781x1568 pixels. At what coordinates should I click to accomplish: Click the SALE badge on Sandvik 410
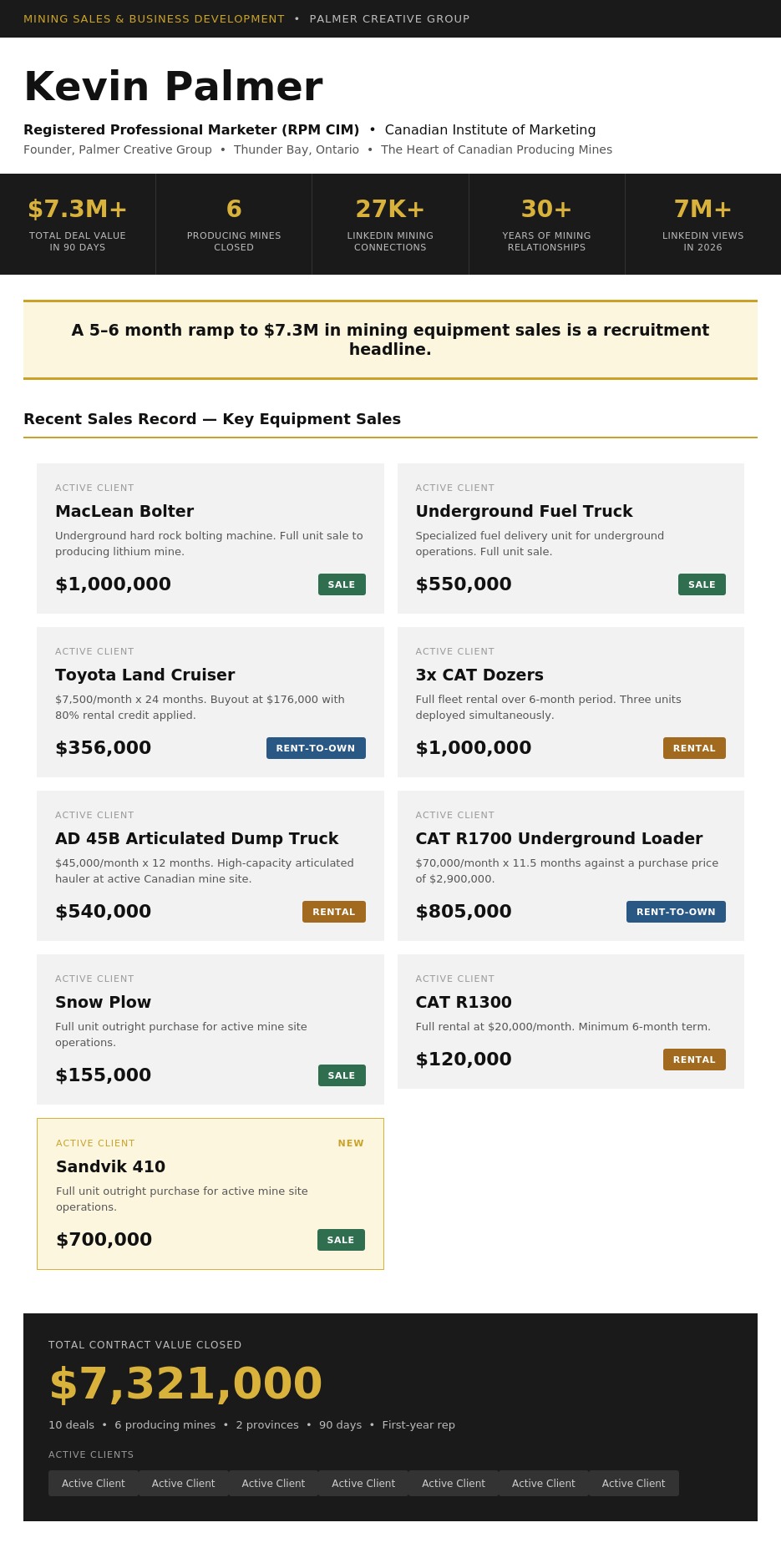[x=341, y=1240]
